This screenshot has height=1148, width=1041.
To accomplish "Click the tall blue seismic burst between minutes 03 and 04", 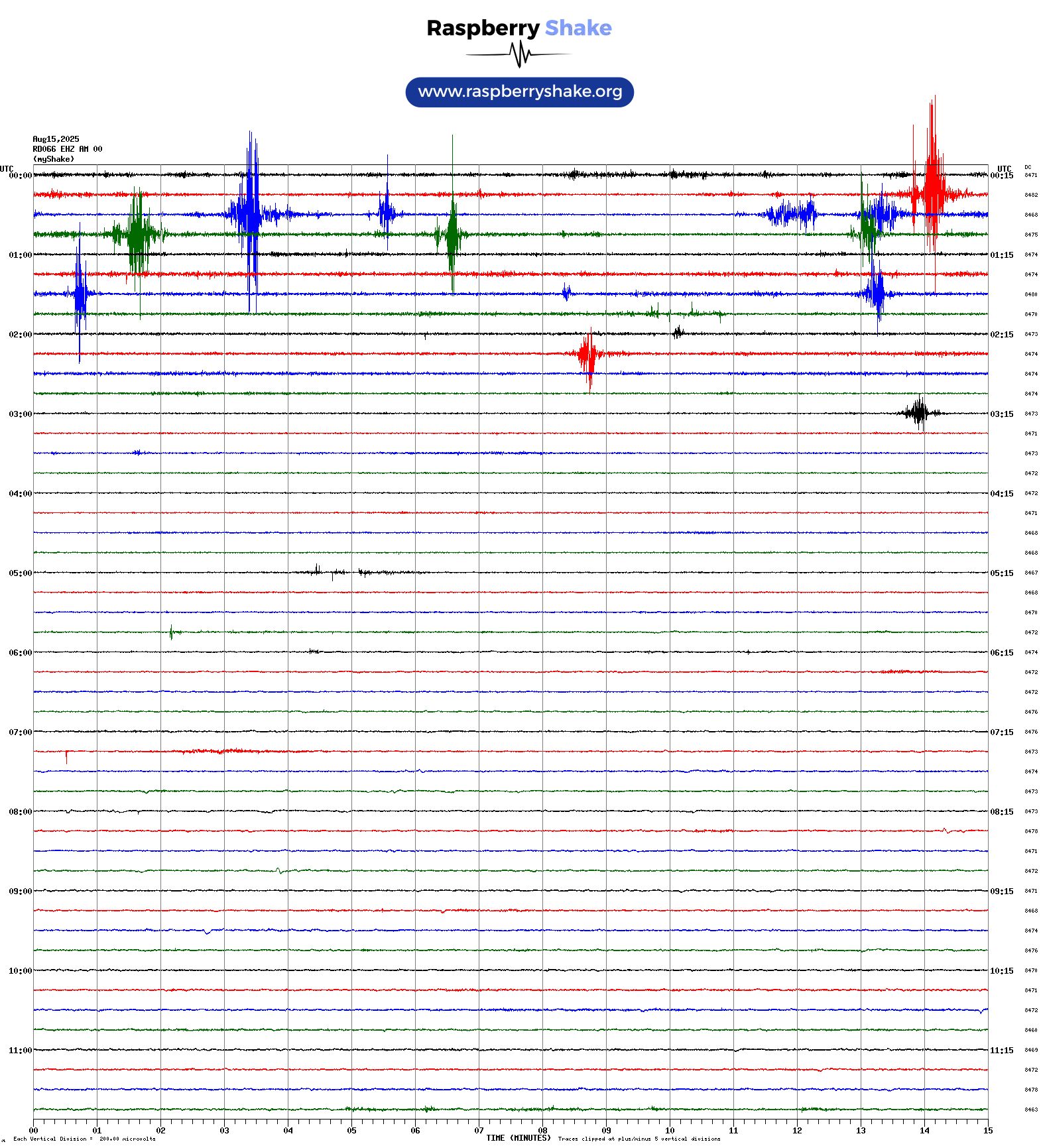I will pyautogui.click(x=251, y=213).
